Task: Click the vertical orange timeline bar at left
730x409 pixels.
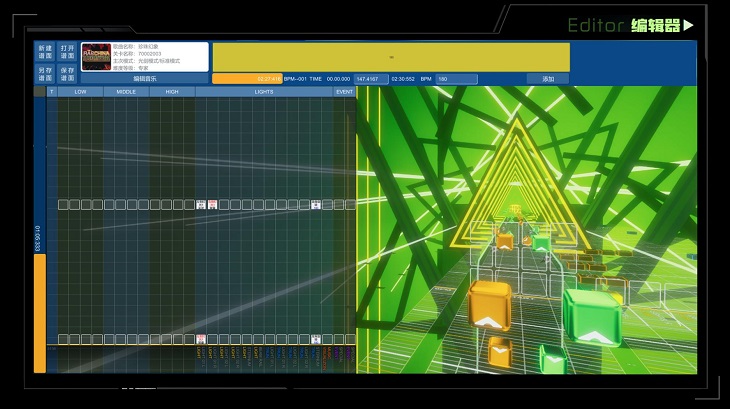Action: point(40,312)
